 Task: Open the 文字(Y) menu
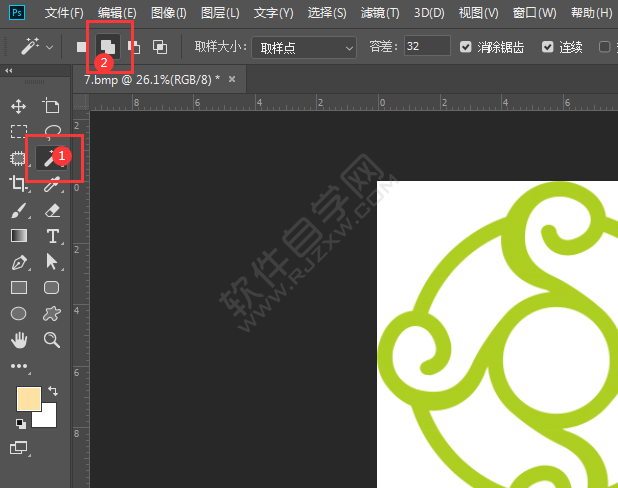pos(274,13)
